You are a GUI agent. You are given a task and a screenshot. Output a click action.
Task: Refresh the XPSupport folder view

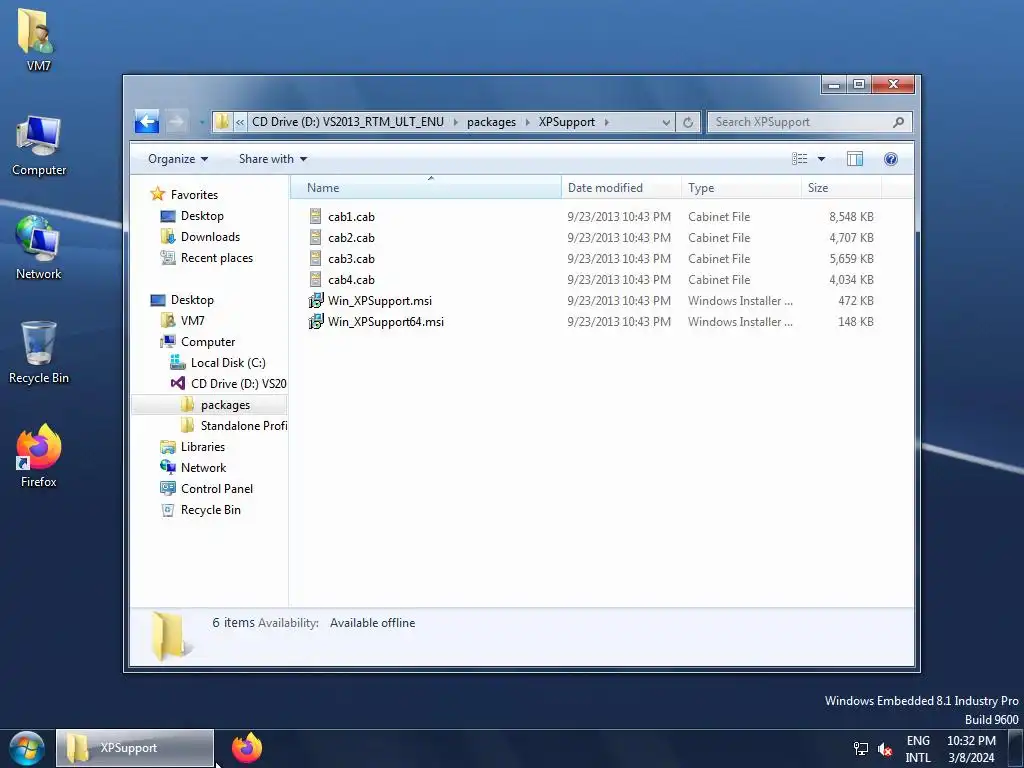(x=688, y=122)
